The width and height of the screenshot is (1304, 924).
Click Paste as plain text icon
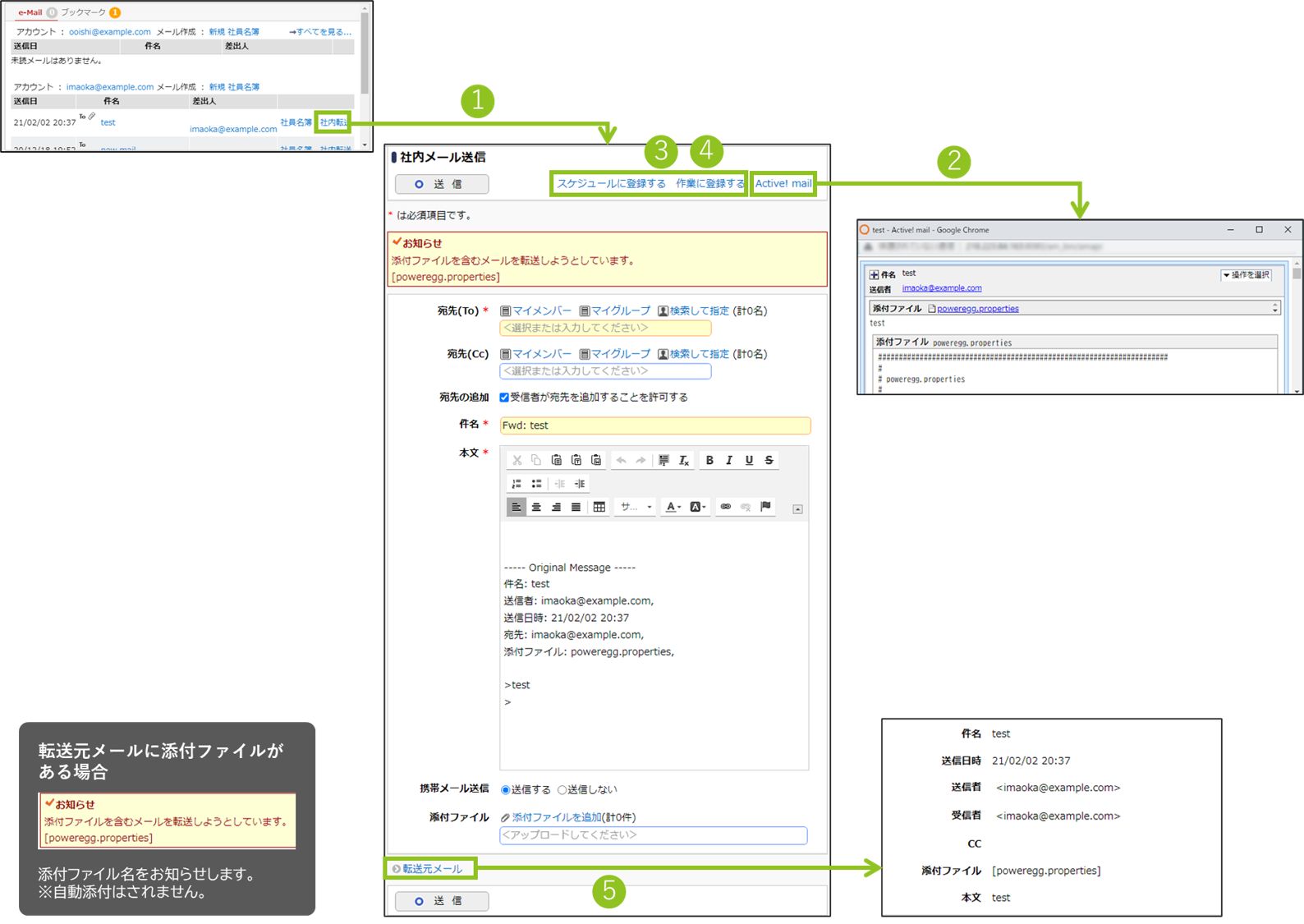pyautogui.click(x=576, y=460)
